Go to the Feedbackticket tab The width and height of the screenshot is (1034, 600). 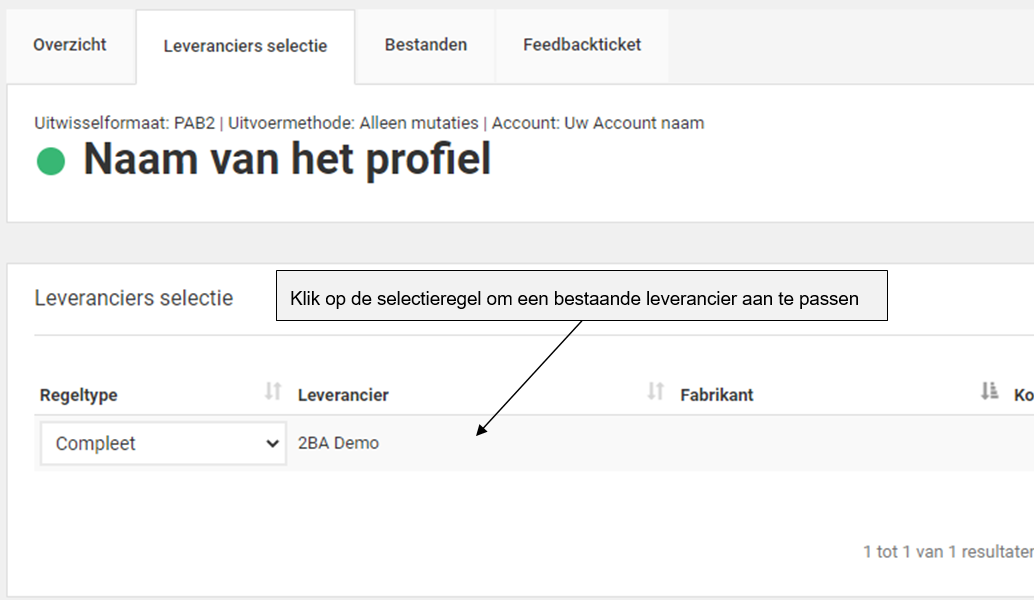(x=581, y=45)
